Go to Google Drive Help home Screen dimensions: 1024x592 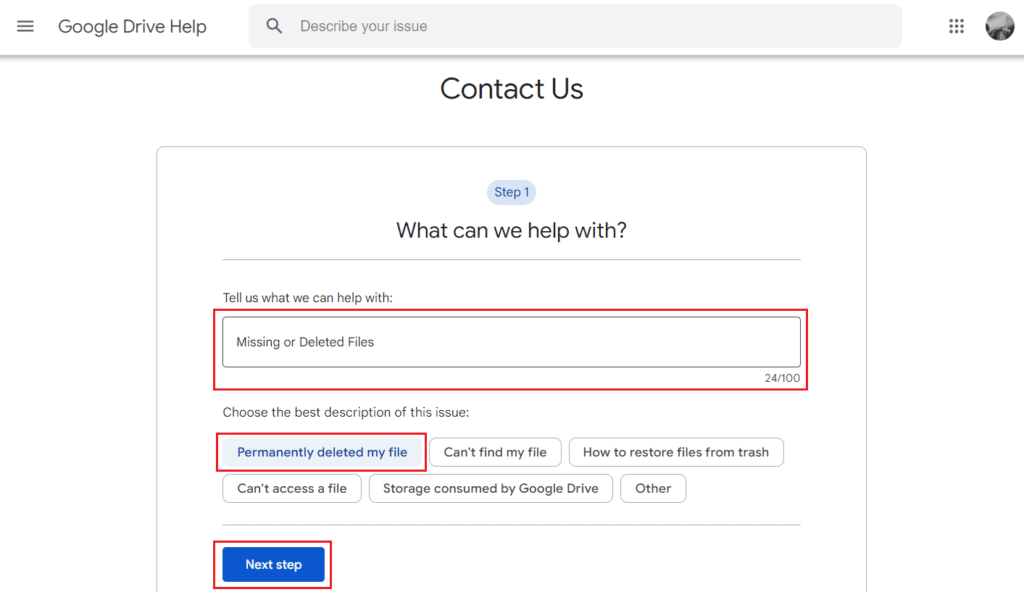[132, 26]
